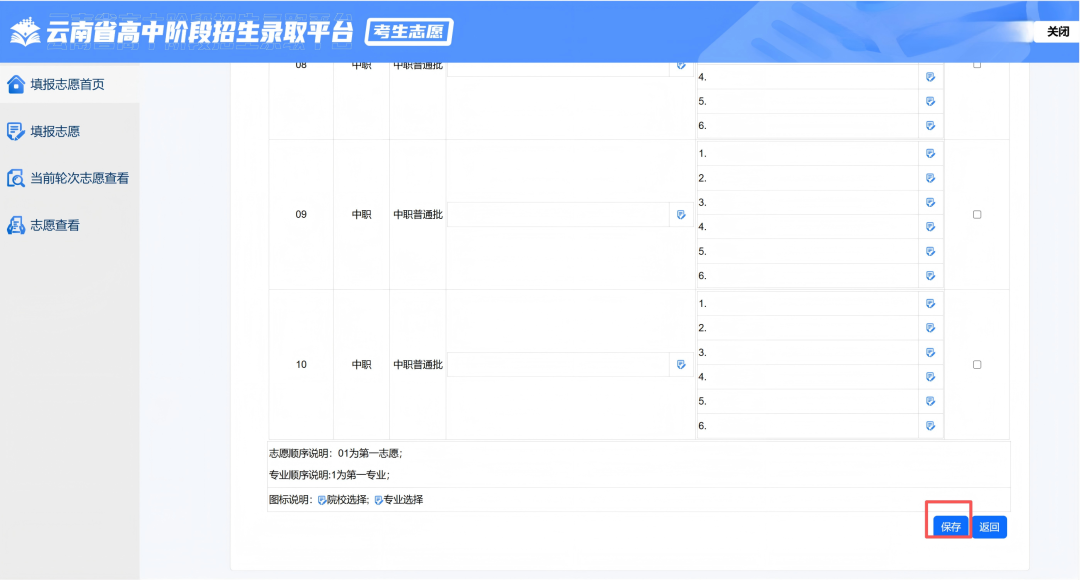The height and width of the screenshot is (580, 1080).
Task: Click major 1 input field in row 10
Action: pyautogui.click(x=807, y=304)
